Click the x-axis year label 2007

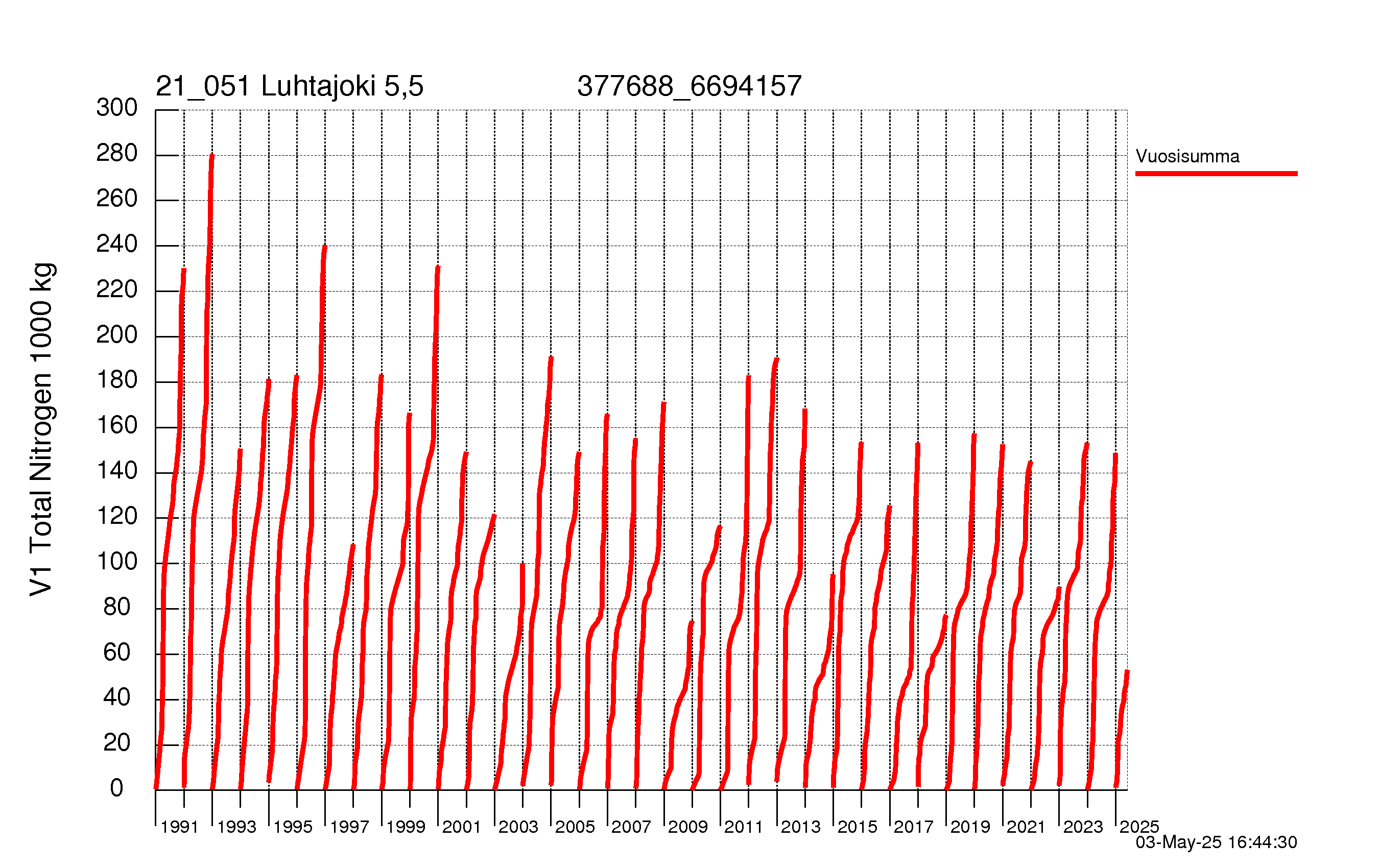[x=631, y=827]
